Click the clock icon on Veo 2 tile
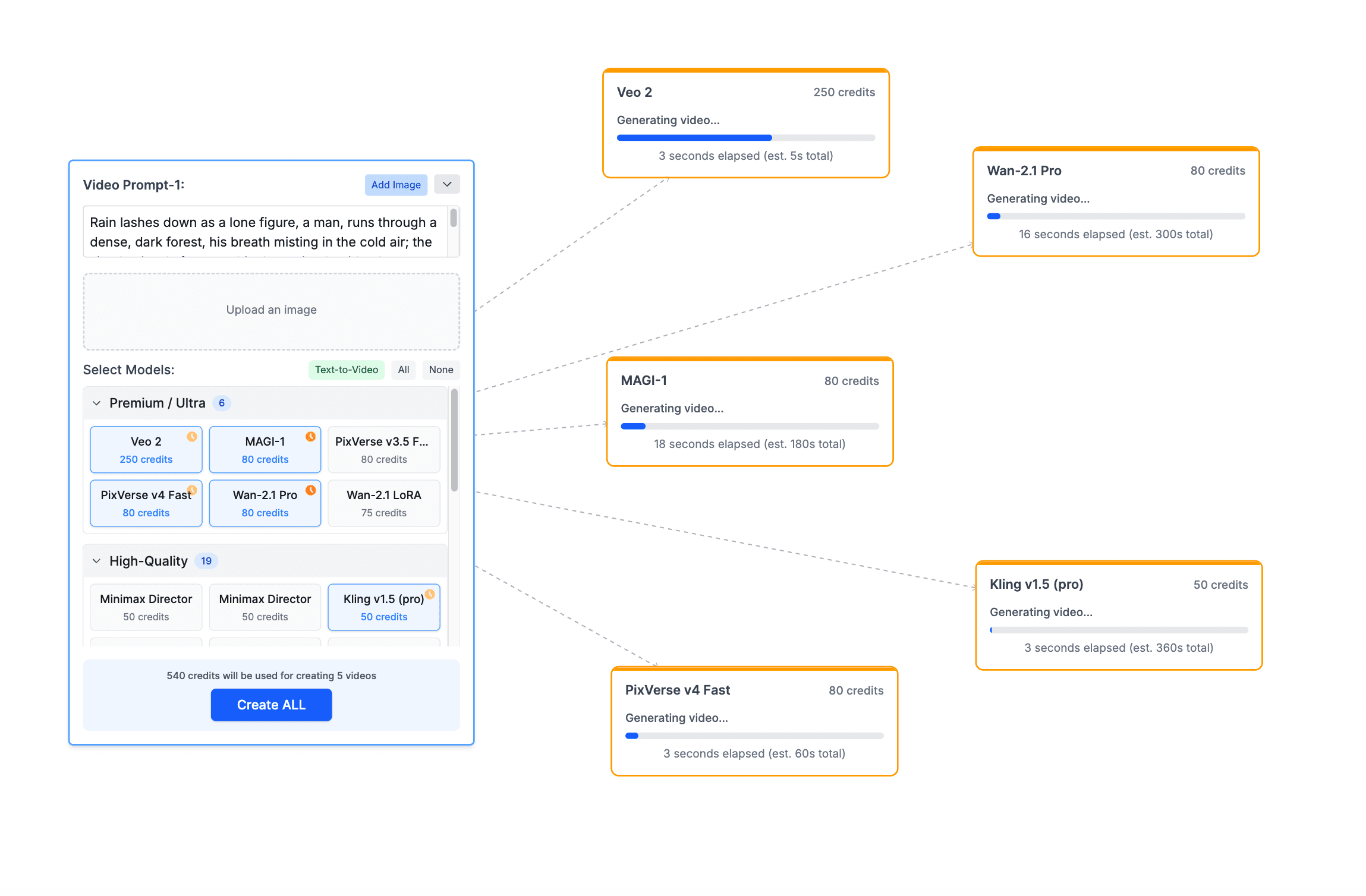This screenshot has height=896, width=1366. pos(192,437)
